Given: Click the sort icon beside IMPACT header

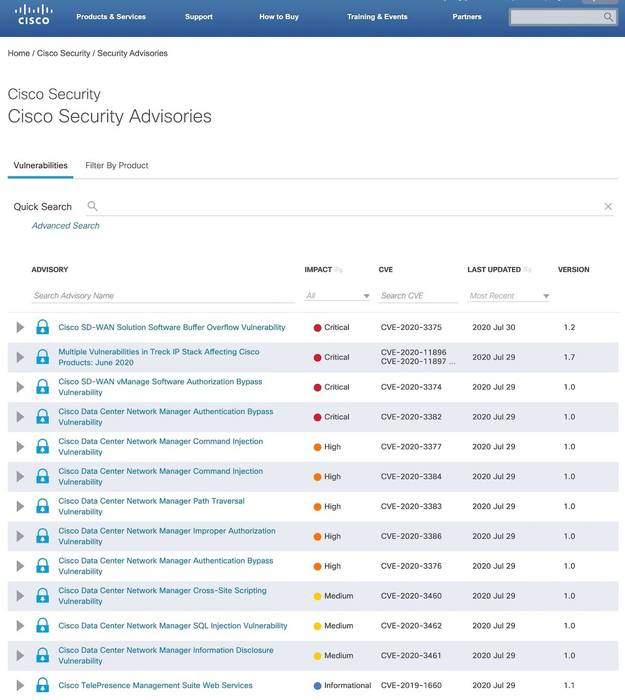Looking at the screenshot, I should pos(338,270).
